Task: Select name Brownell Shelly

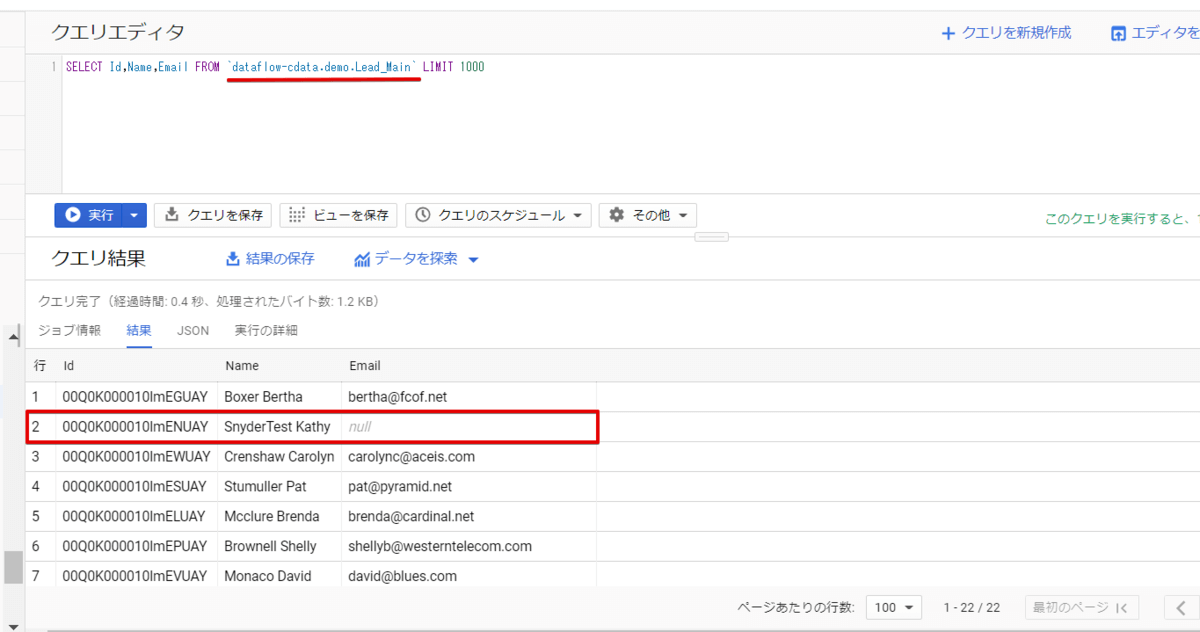Action: [270, 547]
